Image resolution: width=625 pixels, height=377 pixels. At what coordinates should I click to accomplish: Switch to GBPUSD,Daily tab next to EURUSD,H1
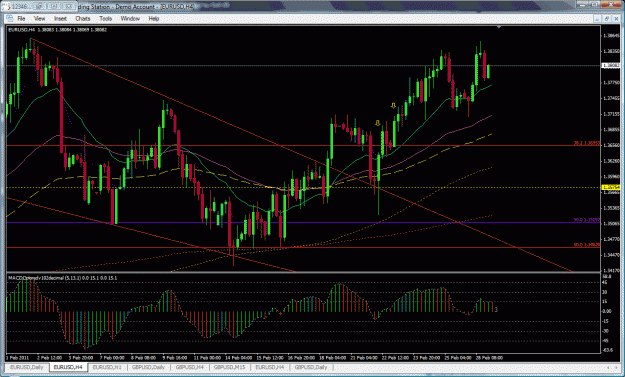pyautogui.click(x=149, y=367)
